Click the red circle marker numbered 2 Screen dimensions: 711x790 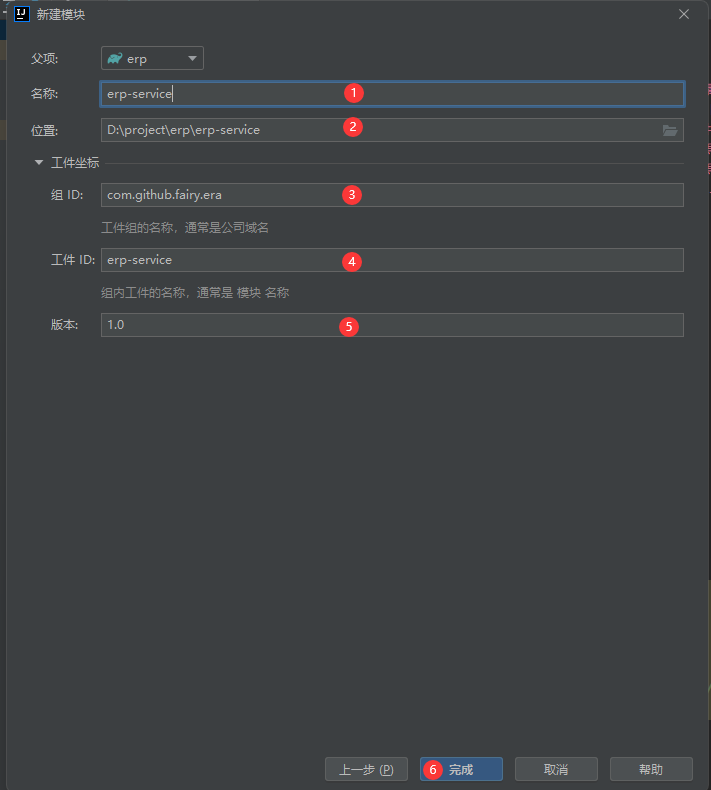(352, 127)
